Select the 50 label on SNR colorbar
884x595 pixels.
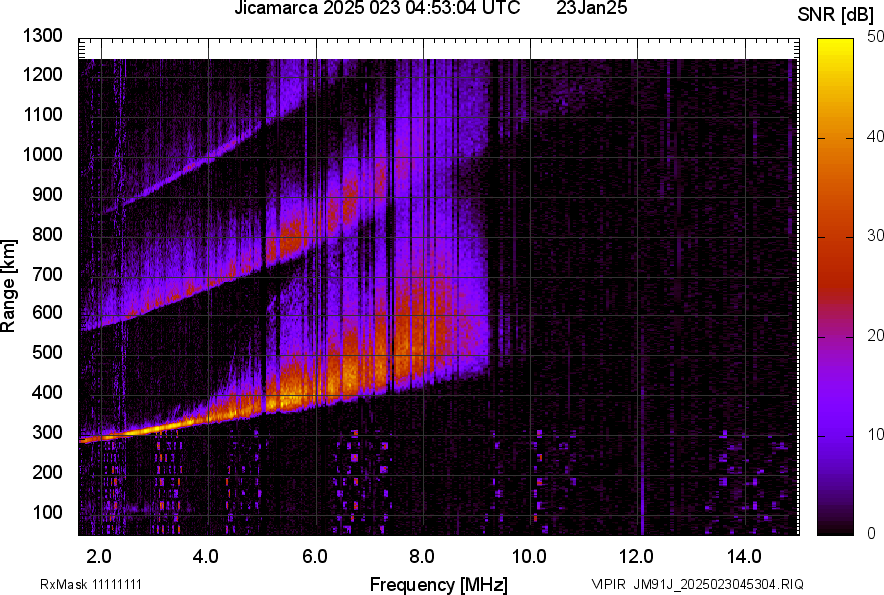click(x=876, y=37)
